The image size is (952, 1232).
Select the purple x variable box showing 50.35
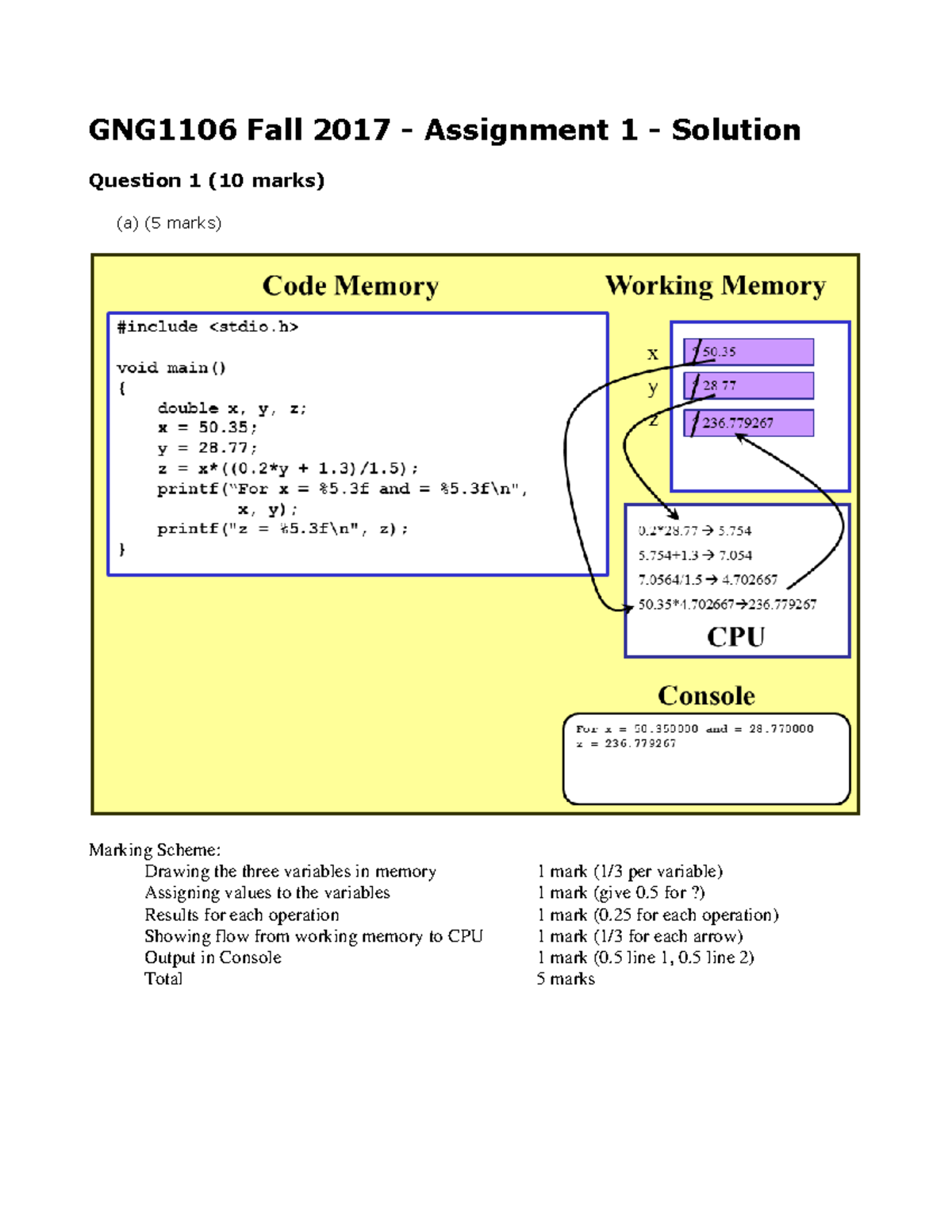coord(748,351)
